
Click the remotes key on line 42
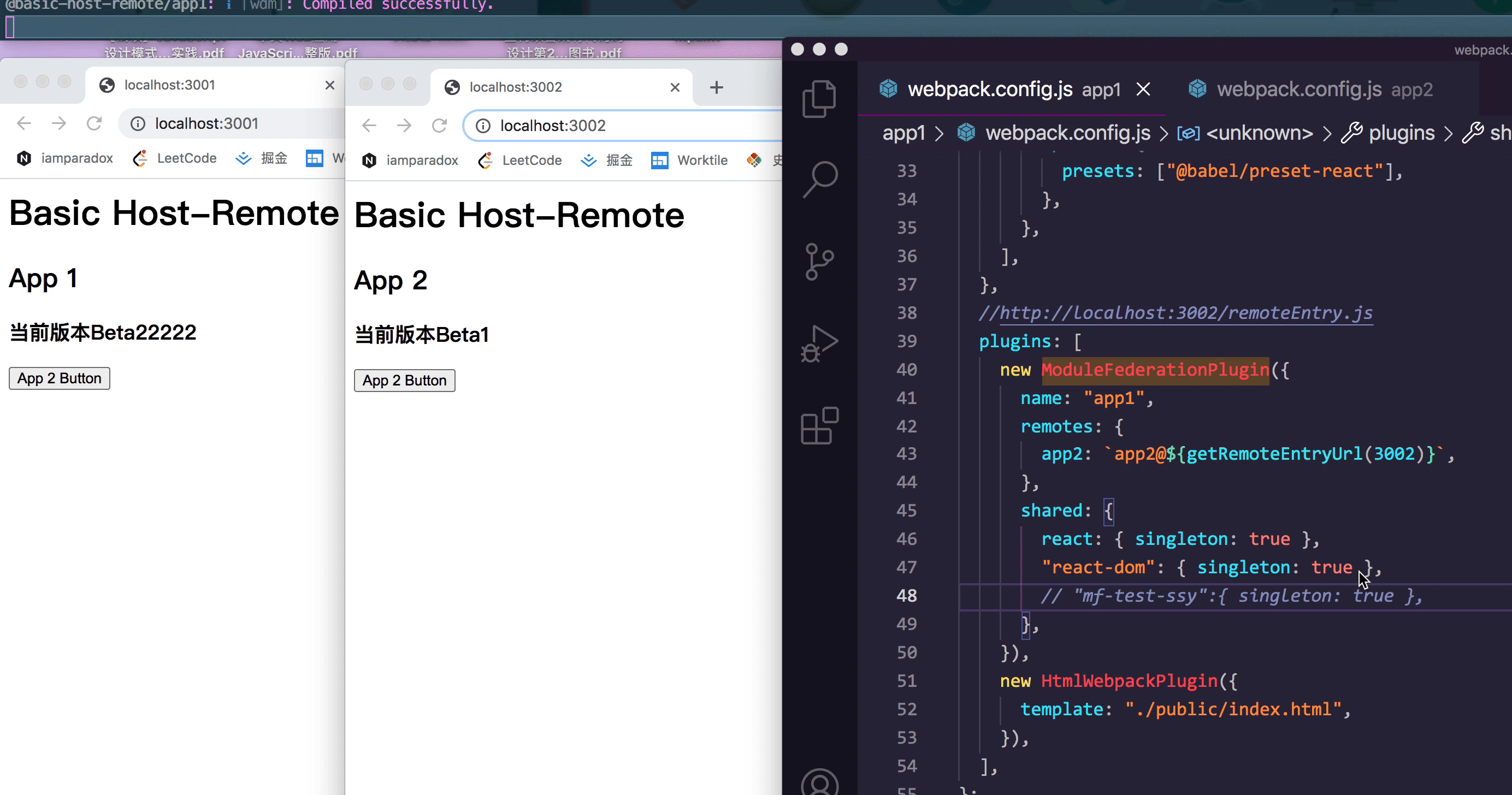point(1056,426)
